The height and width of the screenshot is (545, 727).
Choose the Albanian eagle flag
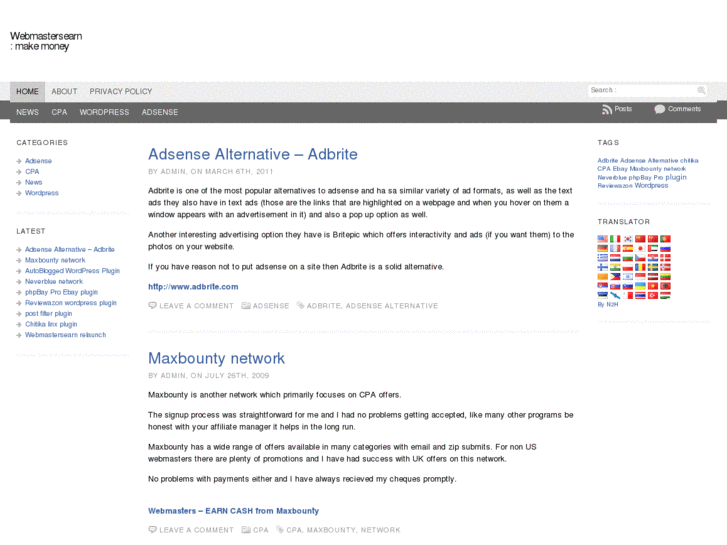coord(665,286)
